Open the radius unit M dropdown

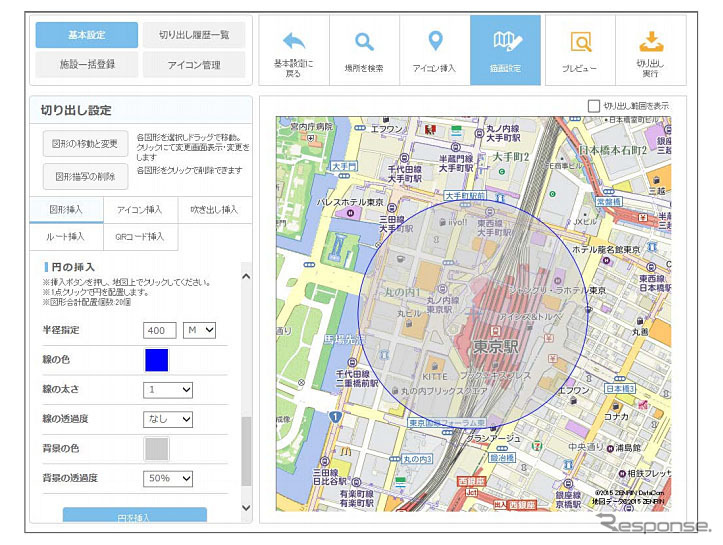pos(199,330)
